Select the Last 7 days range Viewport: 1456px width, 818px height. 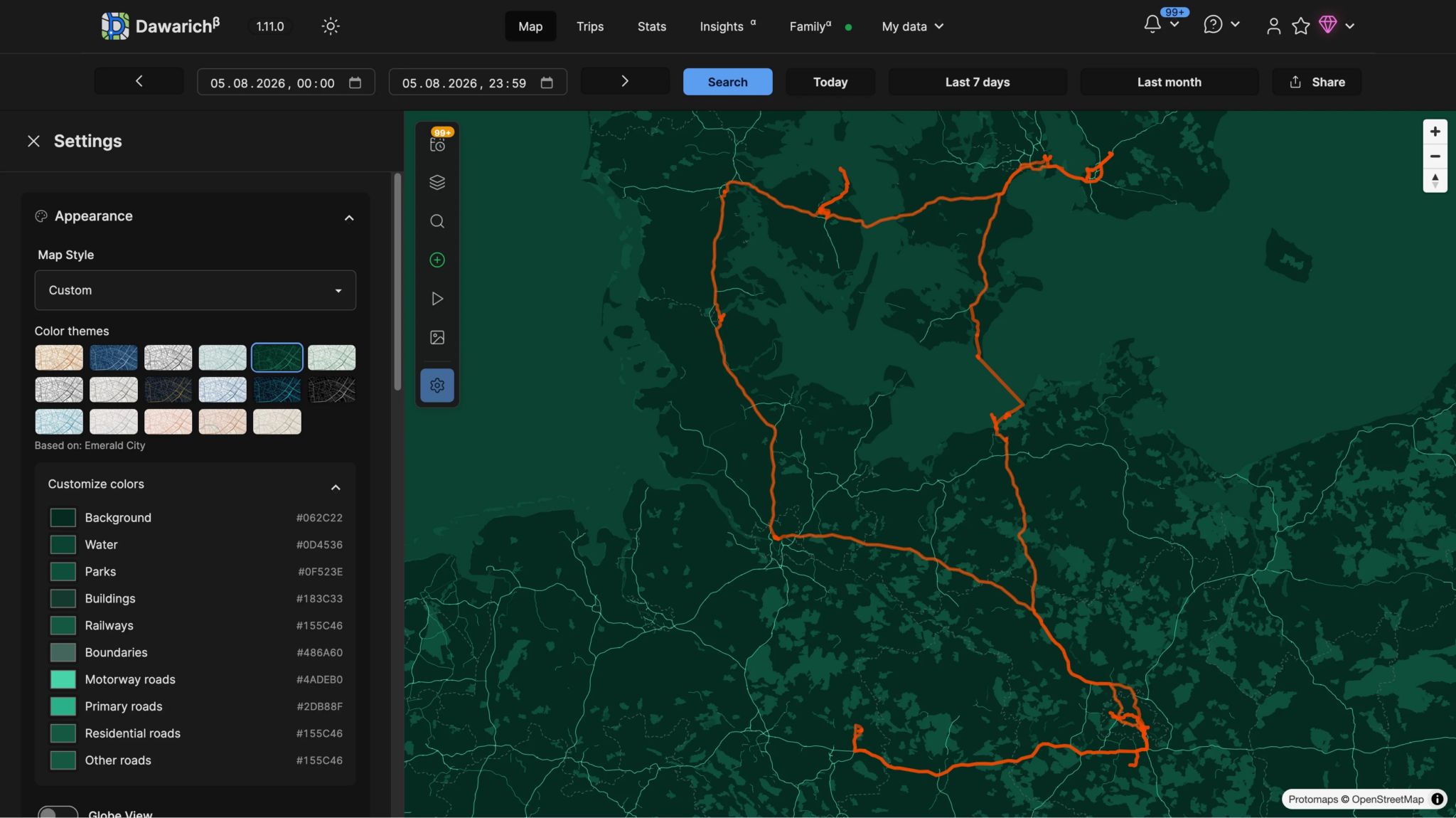click(x=978, y=82)
